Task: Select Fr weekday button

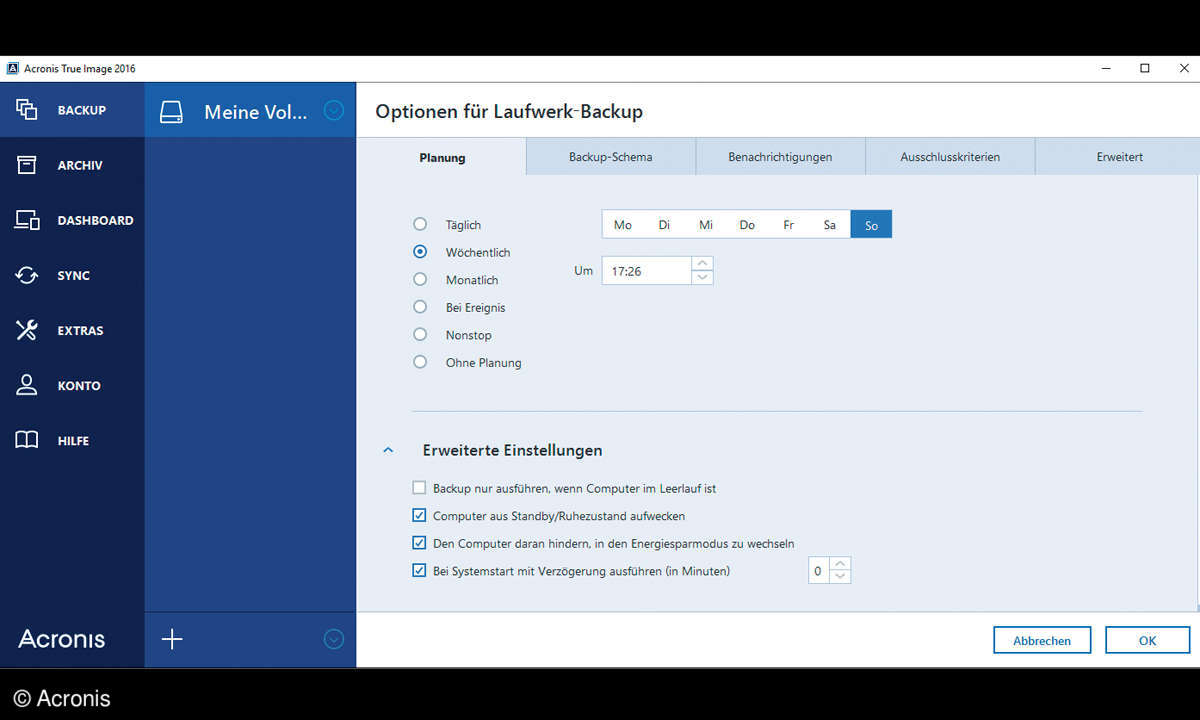Action: tap(788, 224)
